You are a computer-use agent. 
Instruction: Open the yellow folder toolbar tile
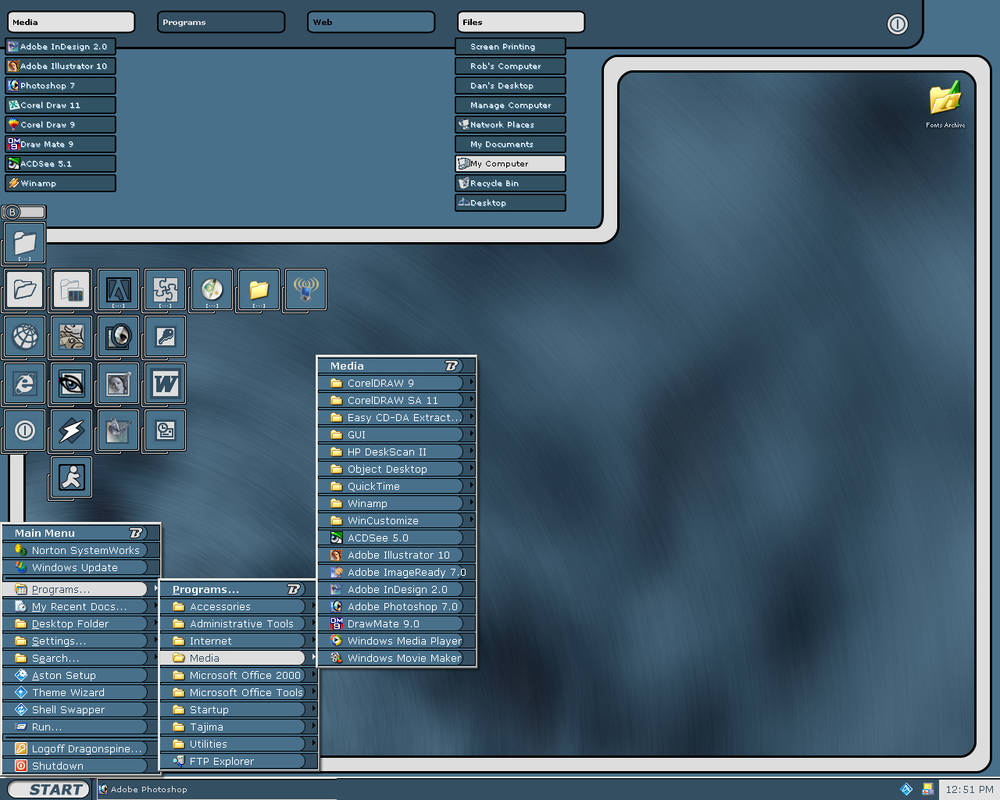tap(259, 290)
